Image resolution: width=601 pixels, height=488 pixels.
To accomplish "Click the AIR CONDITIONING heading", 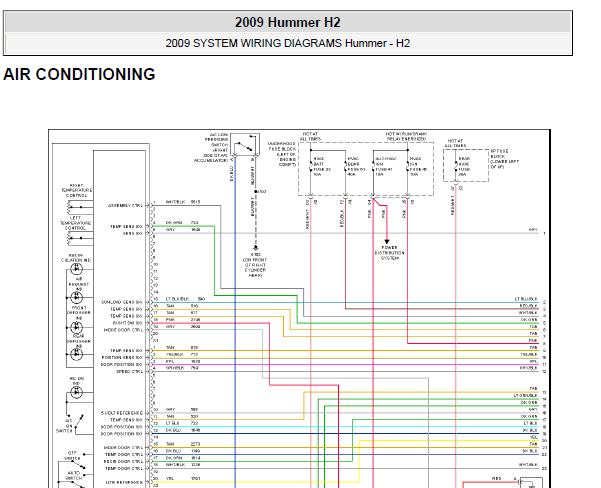I will [x=79, y=74].
